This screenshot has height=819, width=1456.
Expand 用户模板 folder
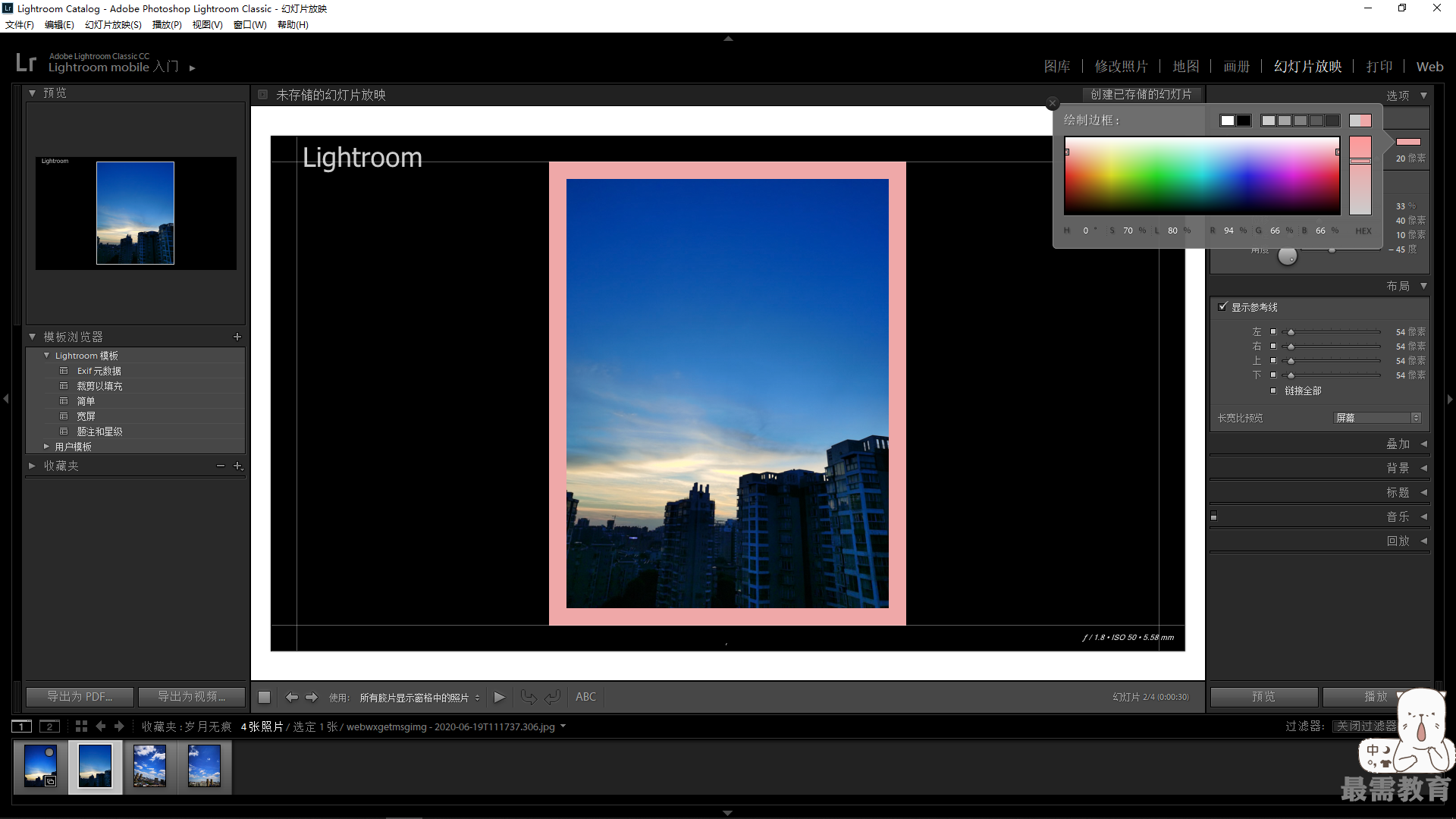click(x=46, y=447)
